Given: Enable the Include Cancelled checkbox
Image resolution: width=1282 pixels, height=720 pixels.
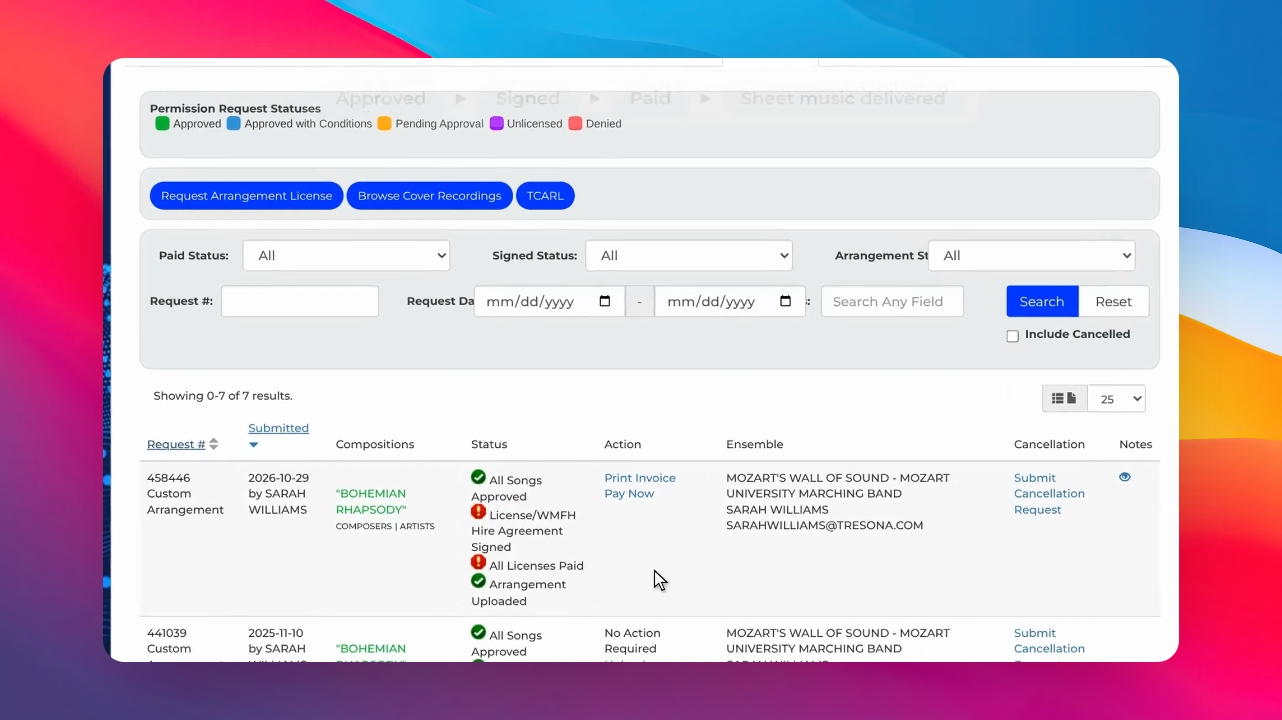Looking at the screenshot, I should pos(1012,336).
